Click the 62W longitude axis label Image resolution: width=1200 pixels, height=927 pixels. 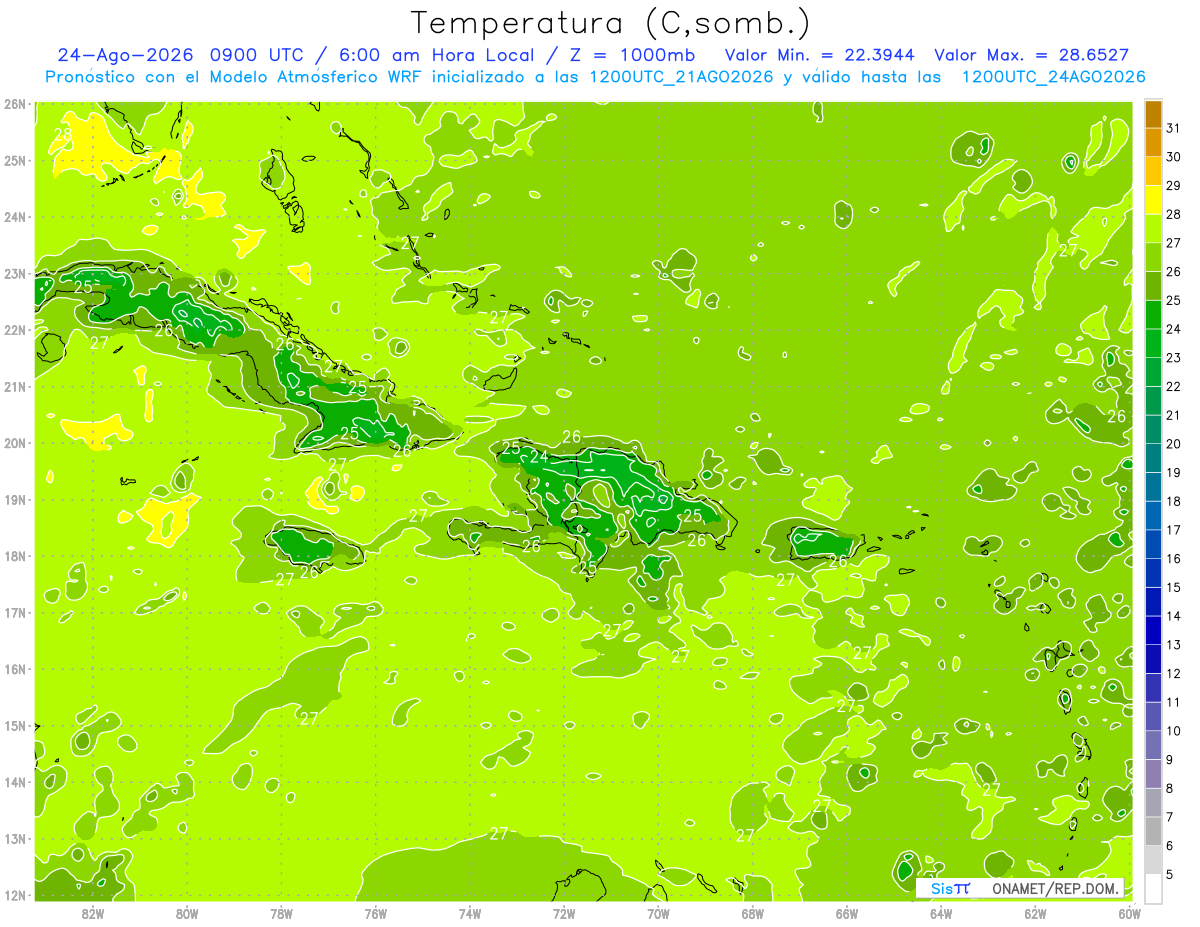click(1035, 913)
